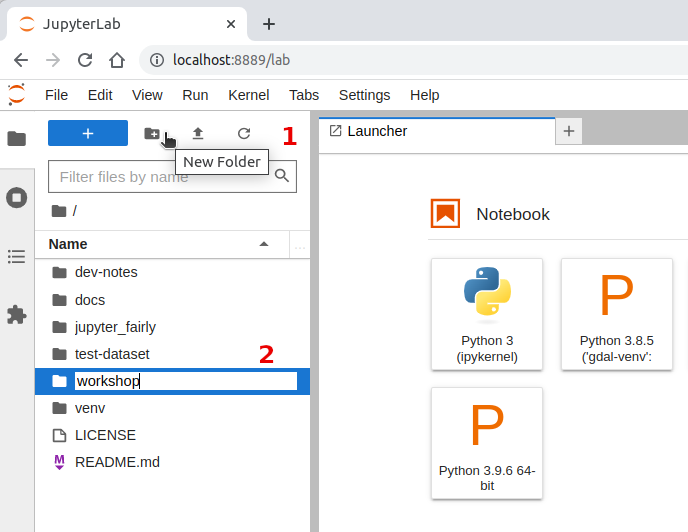Sort files by Name column header
Image resolution: width=688 pixels, height=532 pixels.
click(162, 244)
